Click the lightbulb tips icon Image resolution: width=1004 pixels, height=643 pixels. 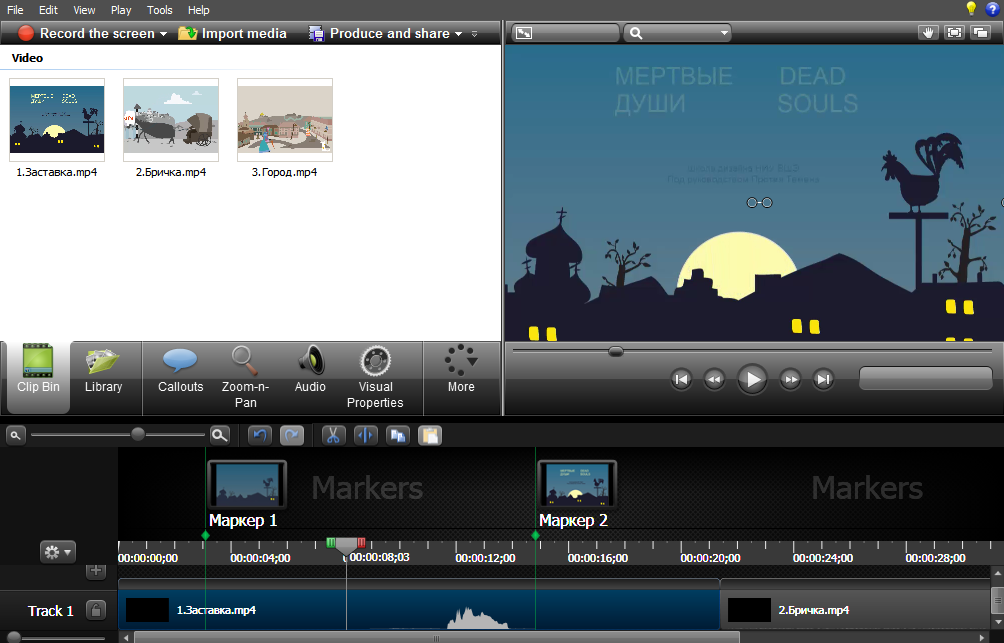(x=971, y=8)
